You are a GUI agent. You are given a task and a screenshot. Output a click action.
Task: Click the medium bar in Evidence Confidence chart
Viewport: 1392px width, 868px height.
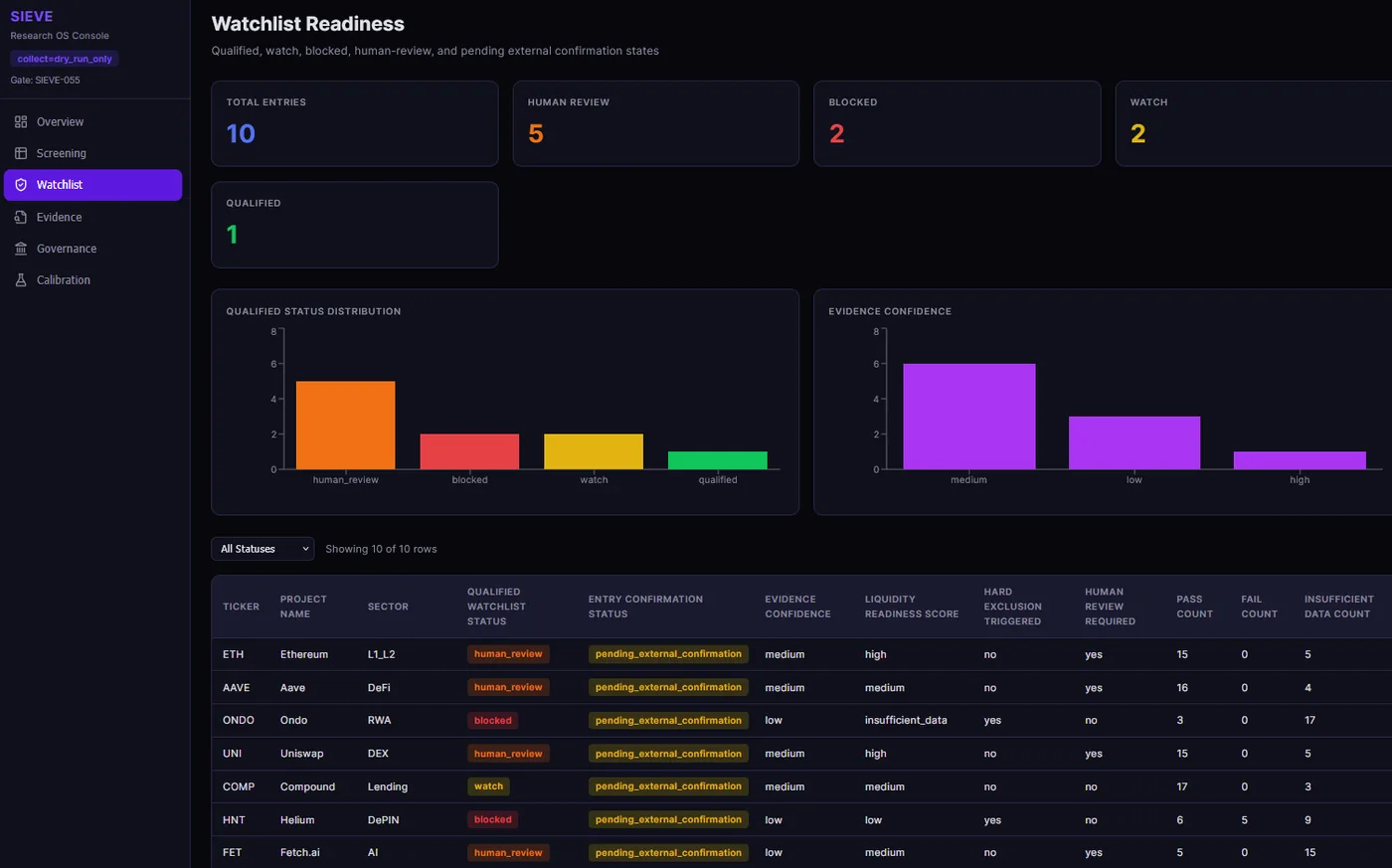coord(969,417)
